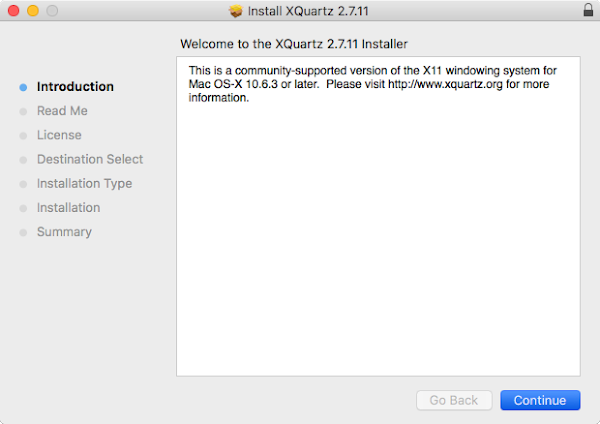600x424 pixels.
Task: Click the Install XQuartz 2.7.11 window title
Action: point(308,11)
